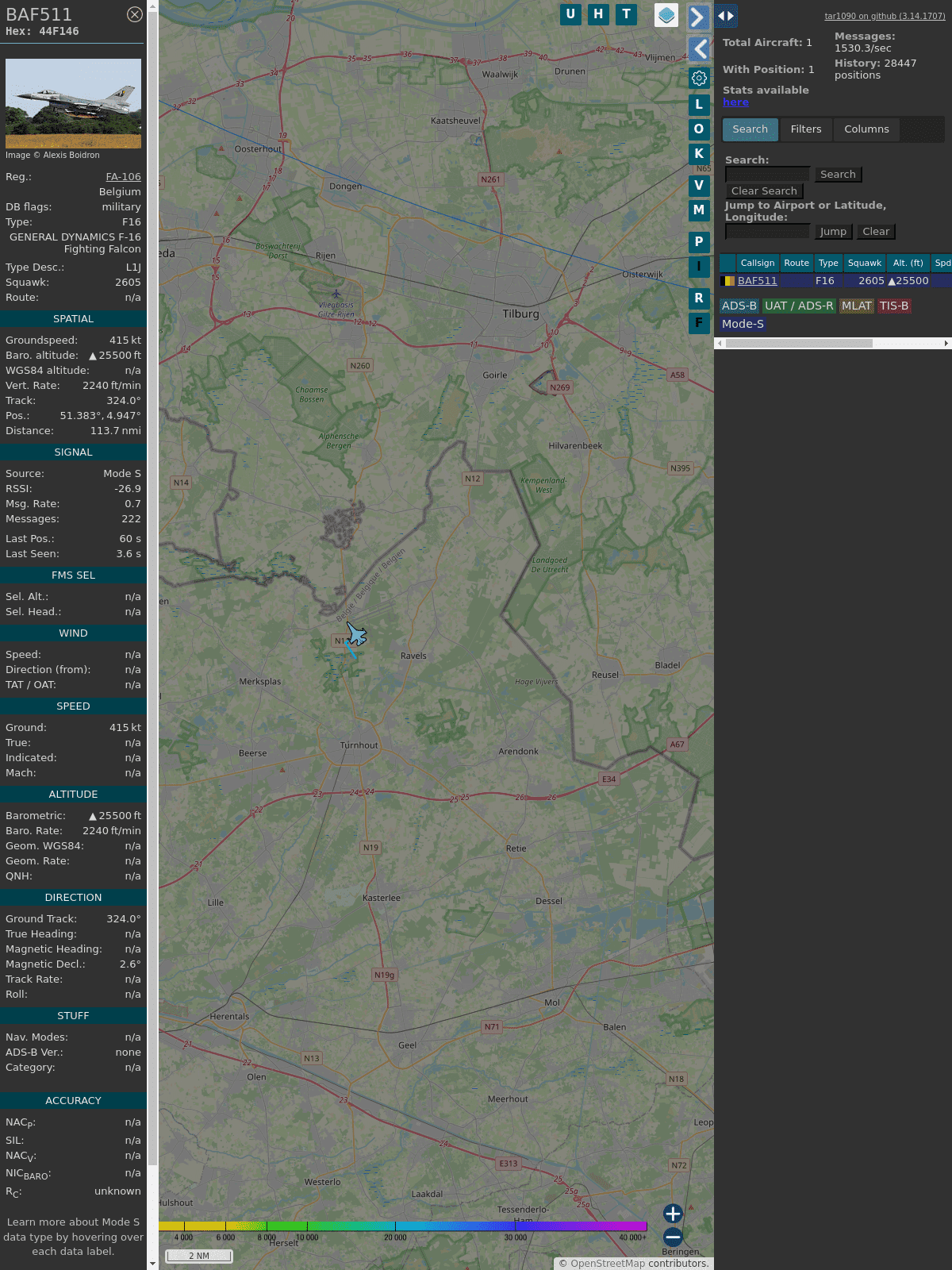Open BAF511 callsign link in table
This screenshot has width=952, height=1270.
point(758,281)
